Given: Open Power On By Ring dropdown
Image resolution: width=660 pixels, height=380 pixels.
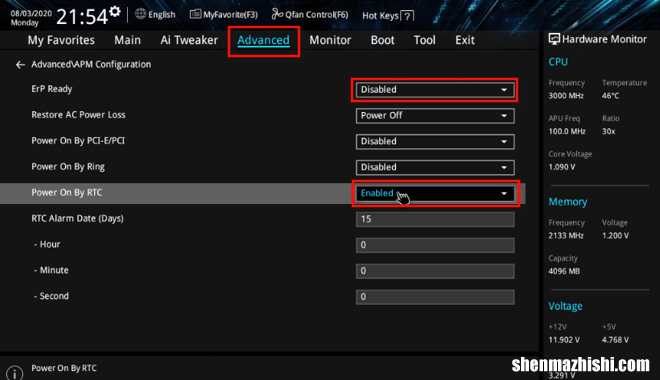Looking at the screenshot, I should click(x=435, y=167).
